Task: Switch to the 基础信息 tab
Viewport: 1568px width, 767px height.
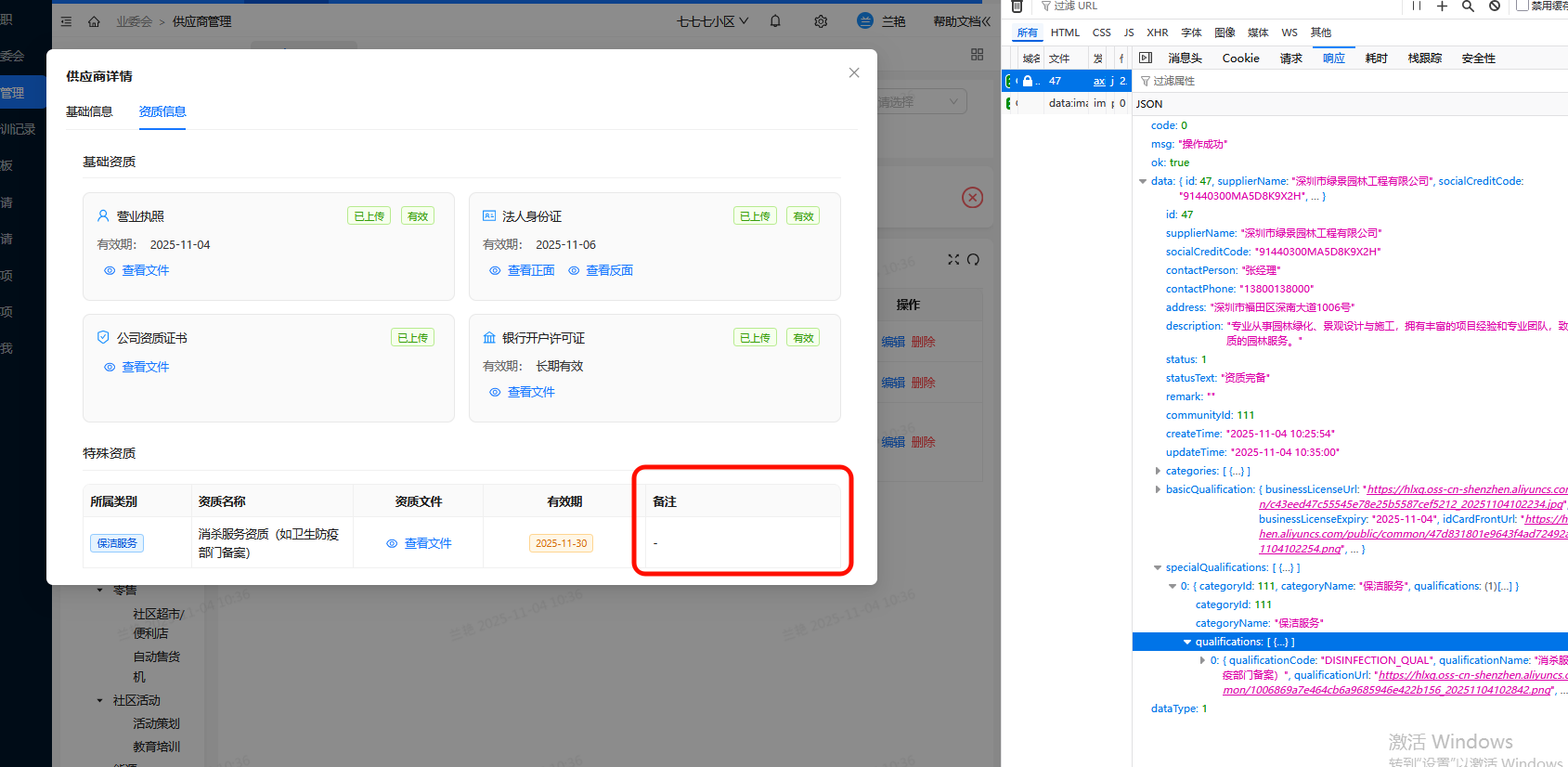Action: 89,111
